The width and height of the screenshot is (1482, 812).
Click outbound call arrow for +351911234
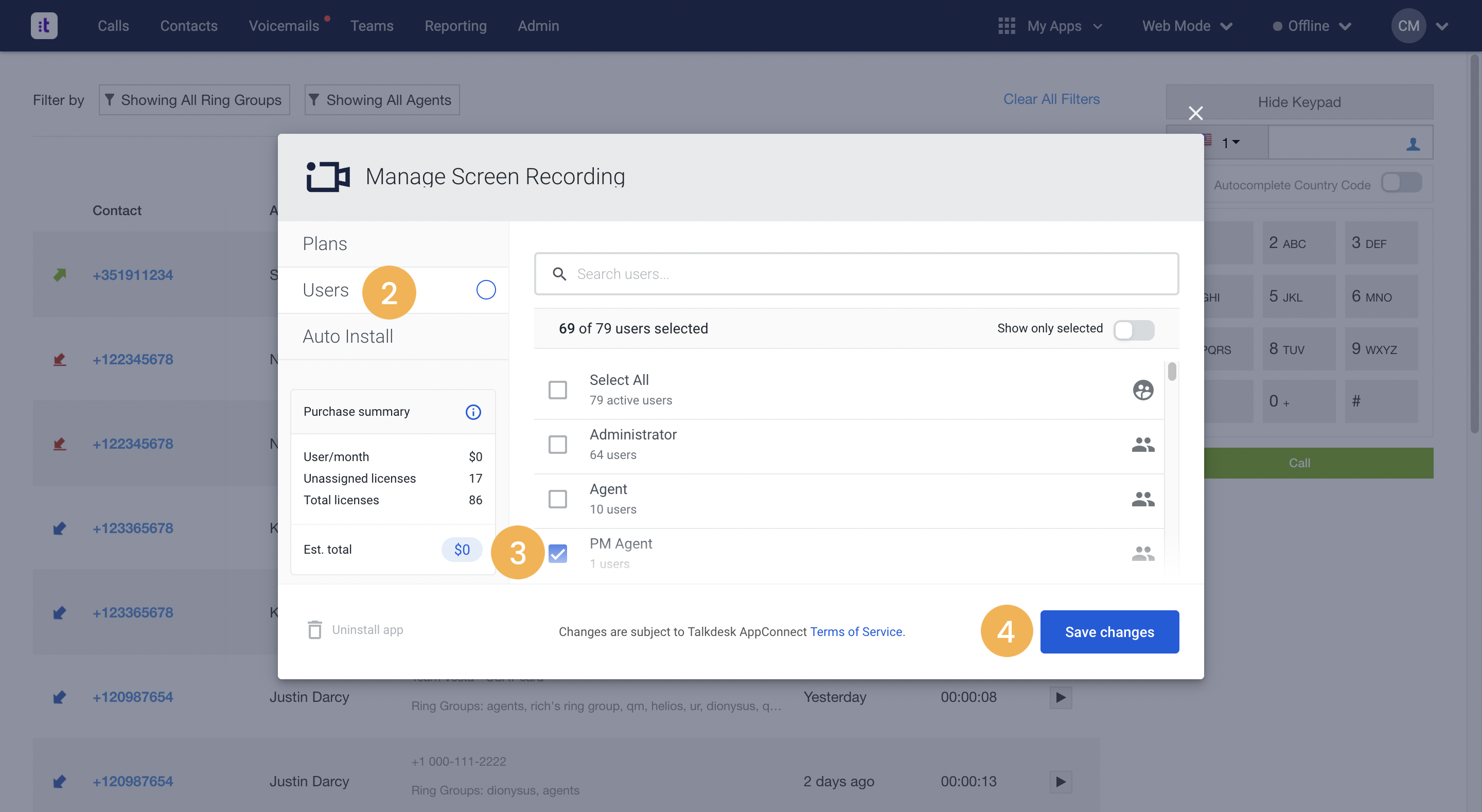[x=59, y=275]
